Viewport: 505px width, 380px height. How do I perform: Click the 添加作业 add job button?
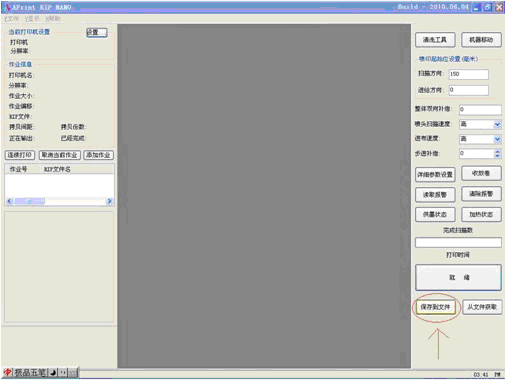pyautogui.click(x=98, y=155)
